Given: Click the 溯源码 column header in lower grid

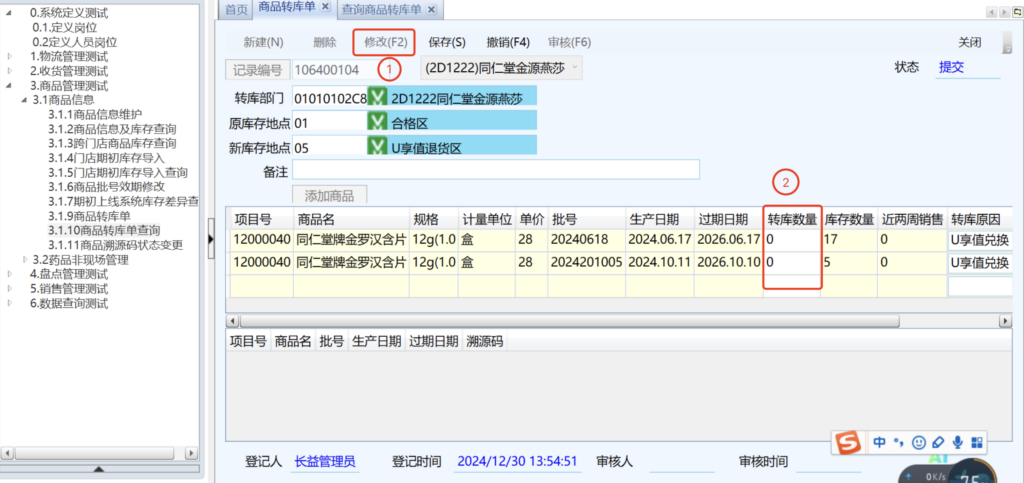Looking at the screenshot, I should 484,341.
